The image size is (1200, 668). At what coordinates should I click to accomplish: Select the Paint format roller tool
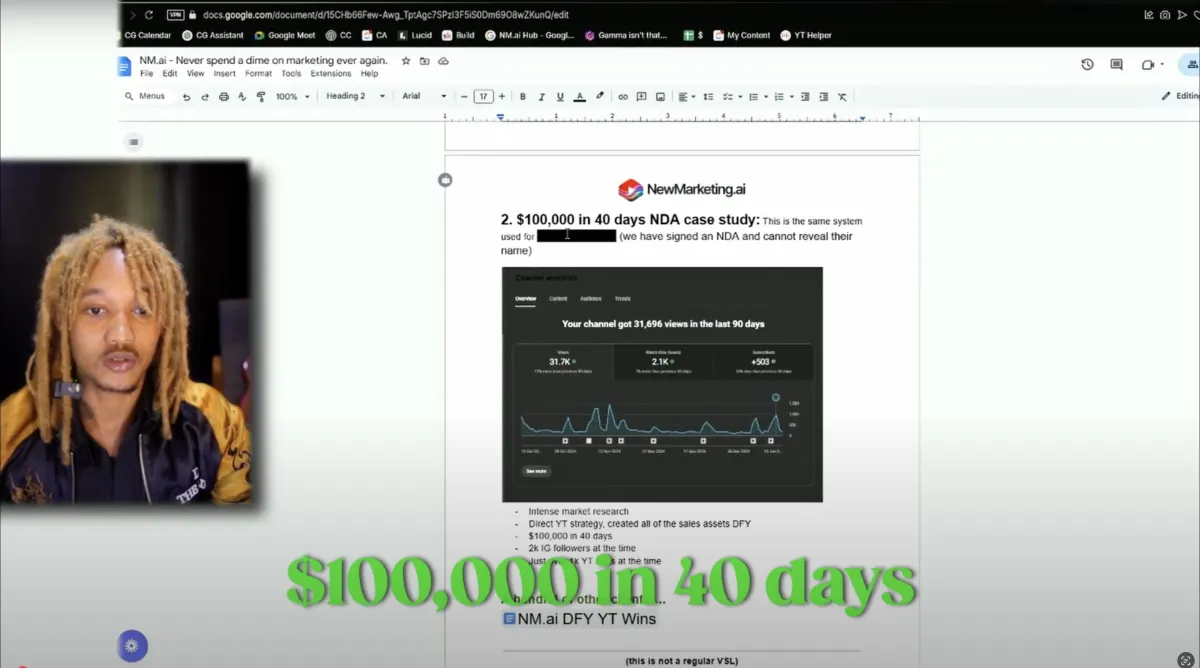(x=261, y=97)
